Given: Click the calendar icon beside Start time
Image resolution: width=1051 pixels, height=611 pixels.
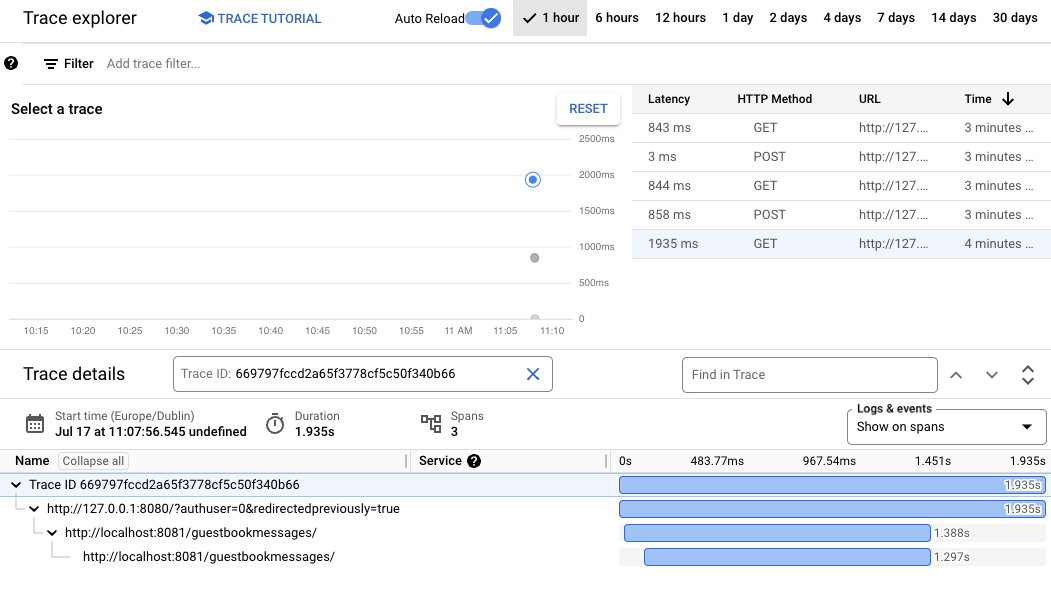Looking at the screenshot, I should coord(35,422).
